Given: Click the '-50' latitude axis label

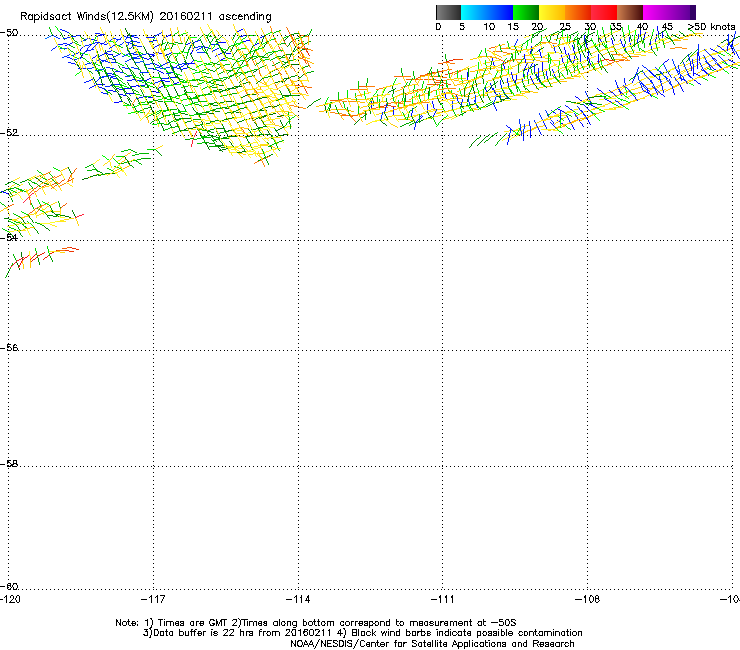Looking at the screenshot, I should click(9, 33).
